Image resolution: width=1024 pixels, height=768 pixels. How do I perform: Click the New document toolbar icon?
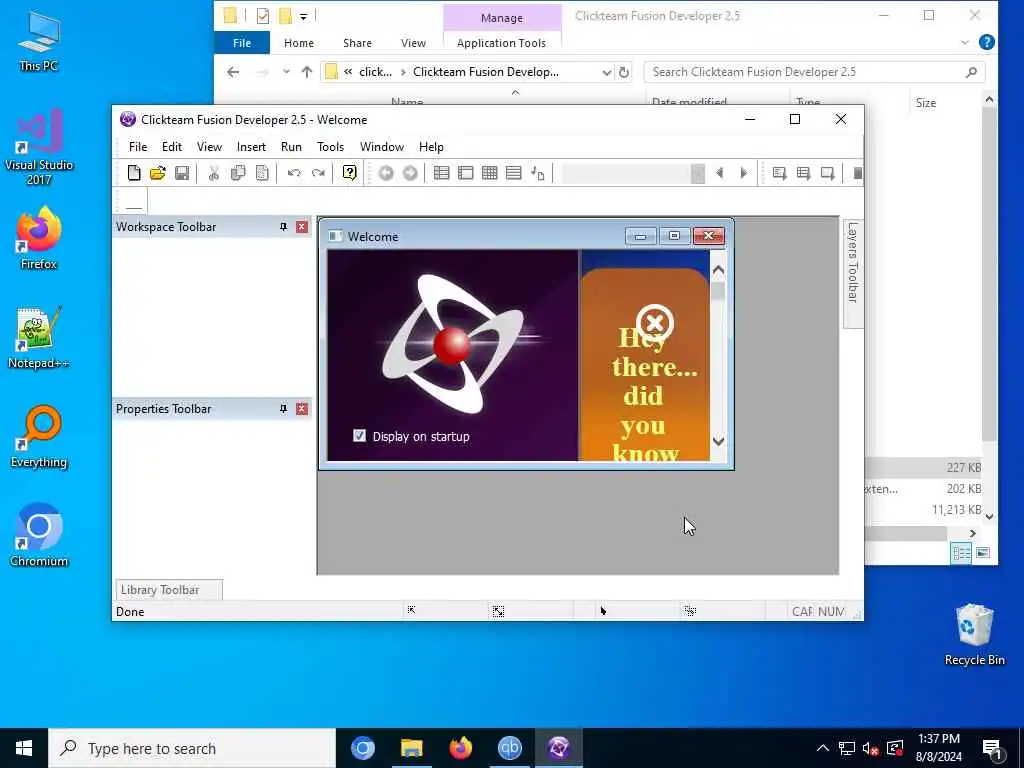134,173
